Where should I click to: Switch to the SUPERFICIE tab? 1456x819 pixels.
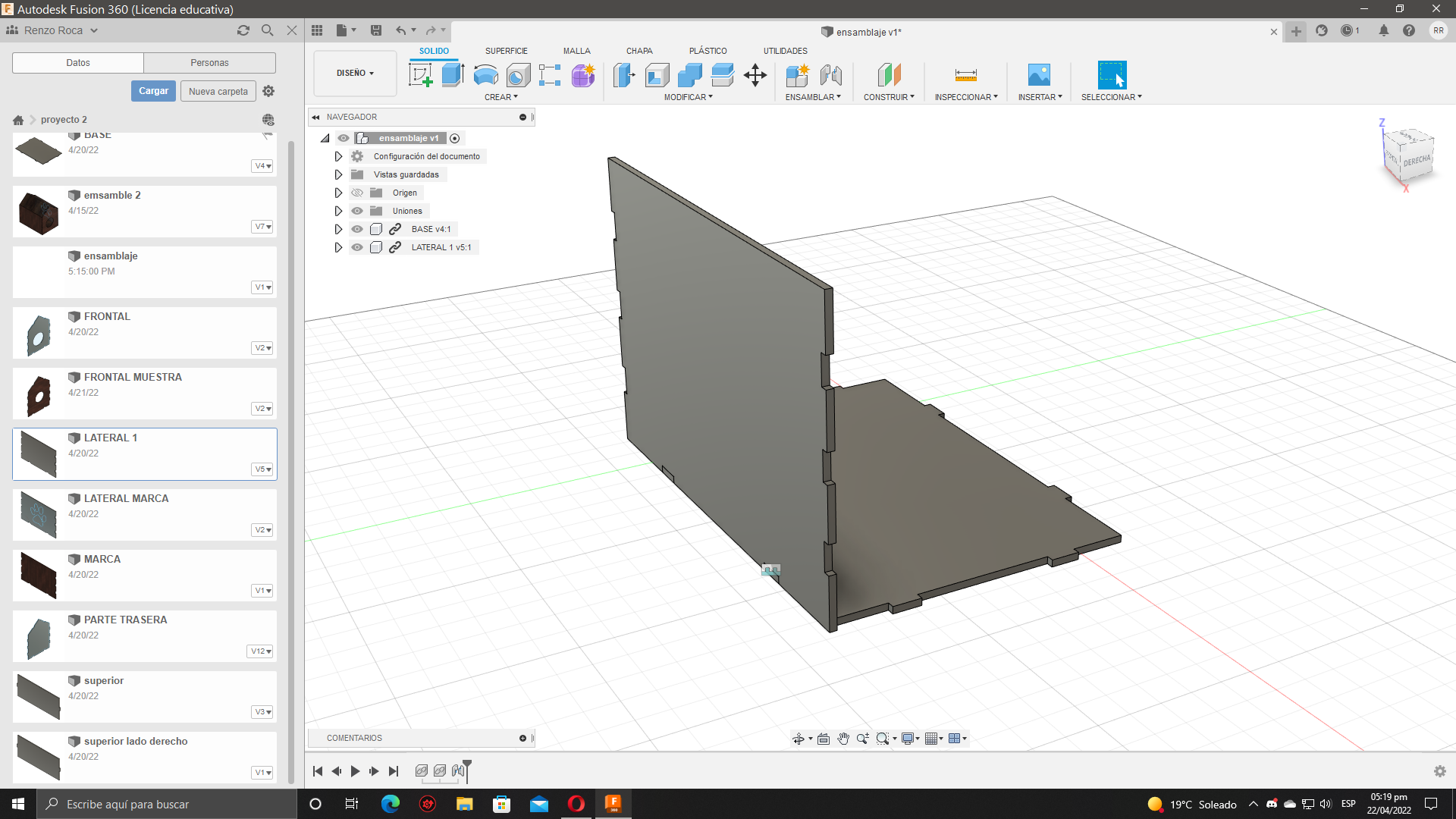[506, 51]
